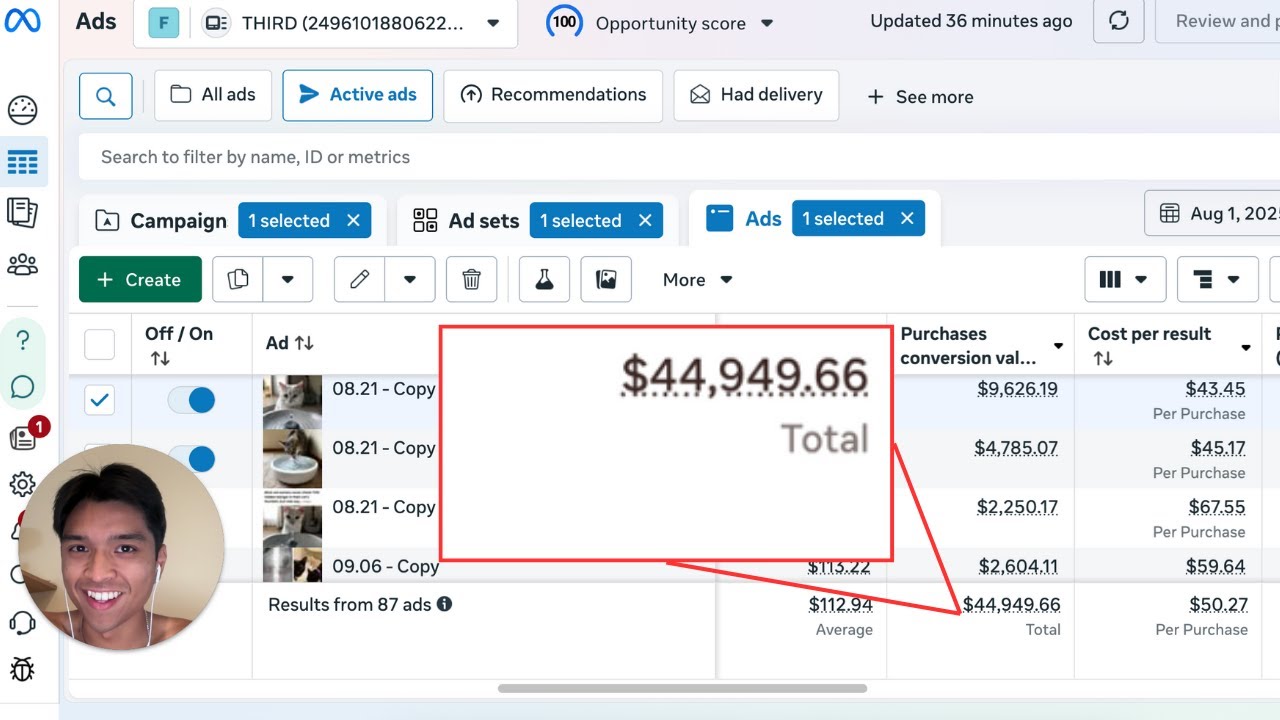Image resolution: width=1280 pixels, height=720 pixels.
Task: Open settings gear icon in sidebar
Action: (22, 485)
